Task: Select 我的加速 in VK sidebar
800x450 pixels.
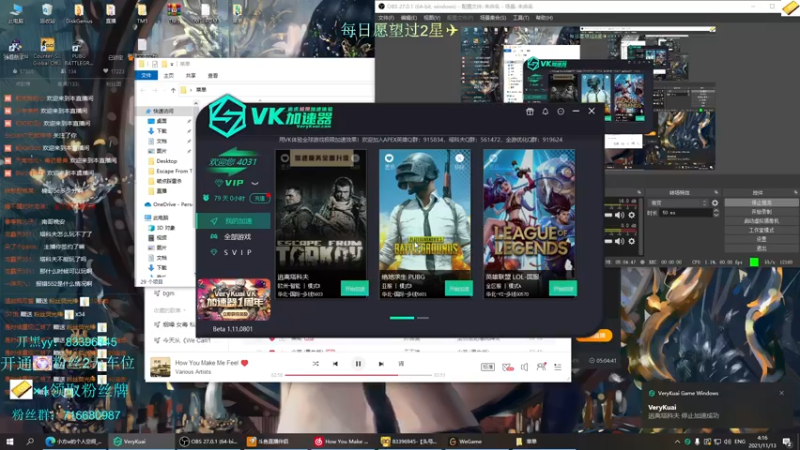Action: pyautogui.click(x=234, y=221)
